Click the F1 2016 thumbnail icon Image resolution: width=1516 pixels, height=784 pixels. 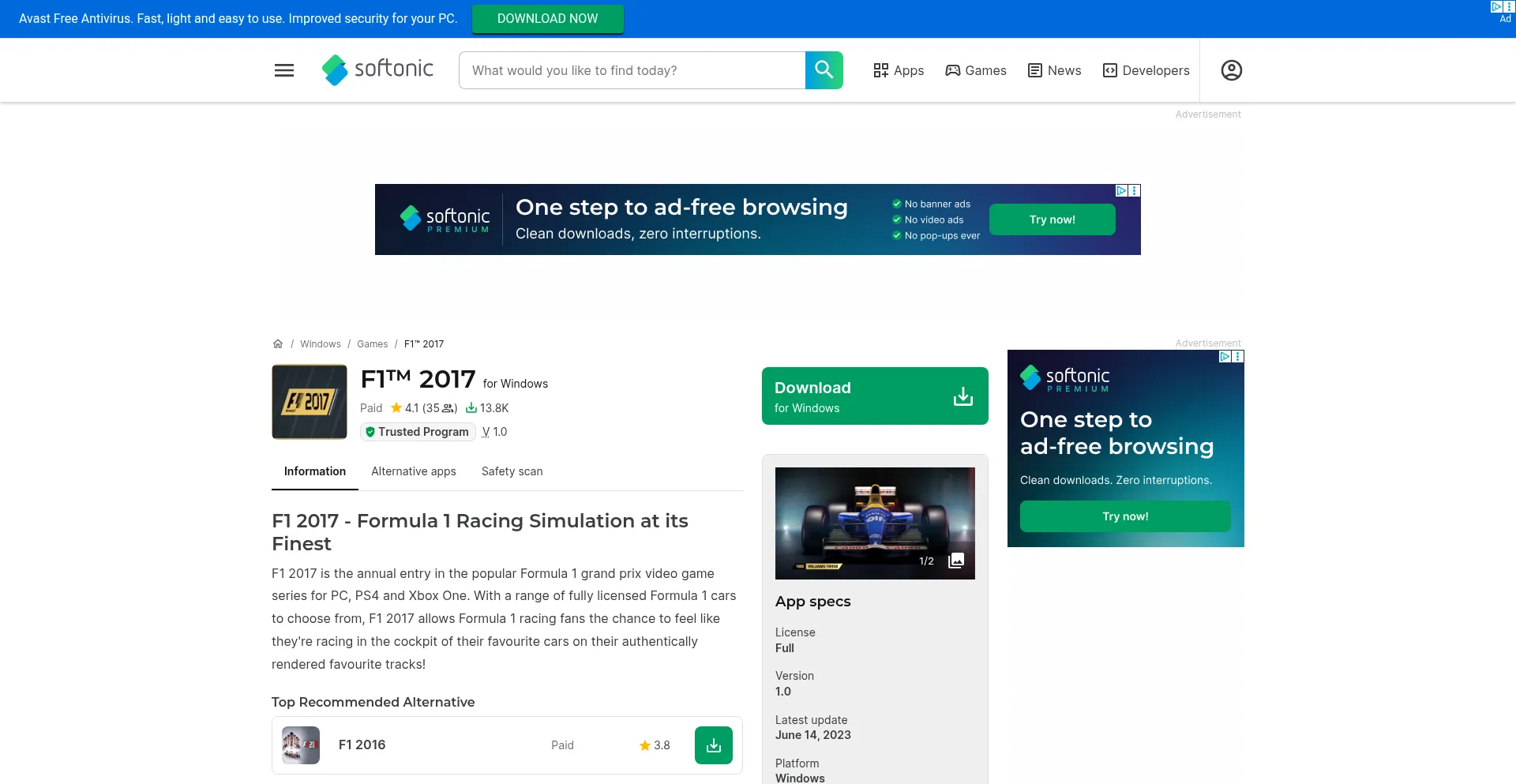pos(301,745)
